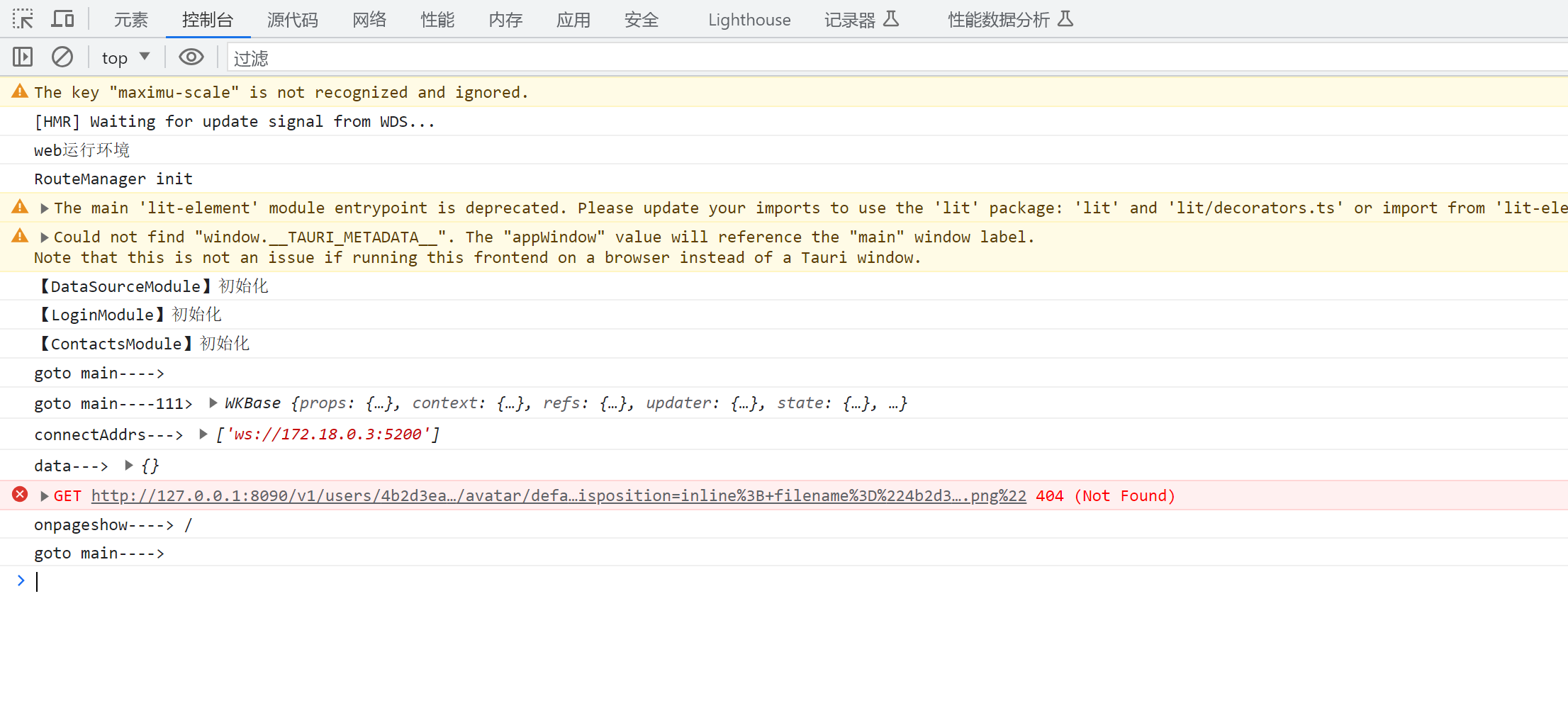Screen dimensions: 1568x713
Task: Clear the console with the circle-slash icon
Action: [x=62, y=57]
